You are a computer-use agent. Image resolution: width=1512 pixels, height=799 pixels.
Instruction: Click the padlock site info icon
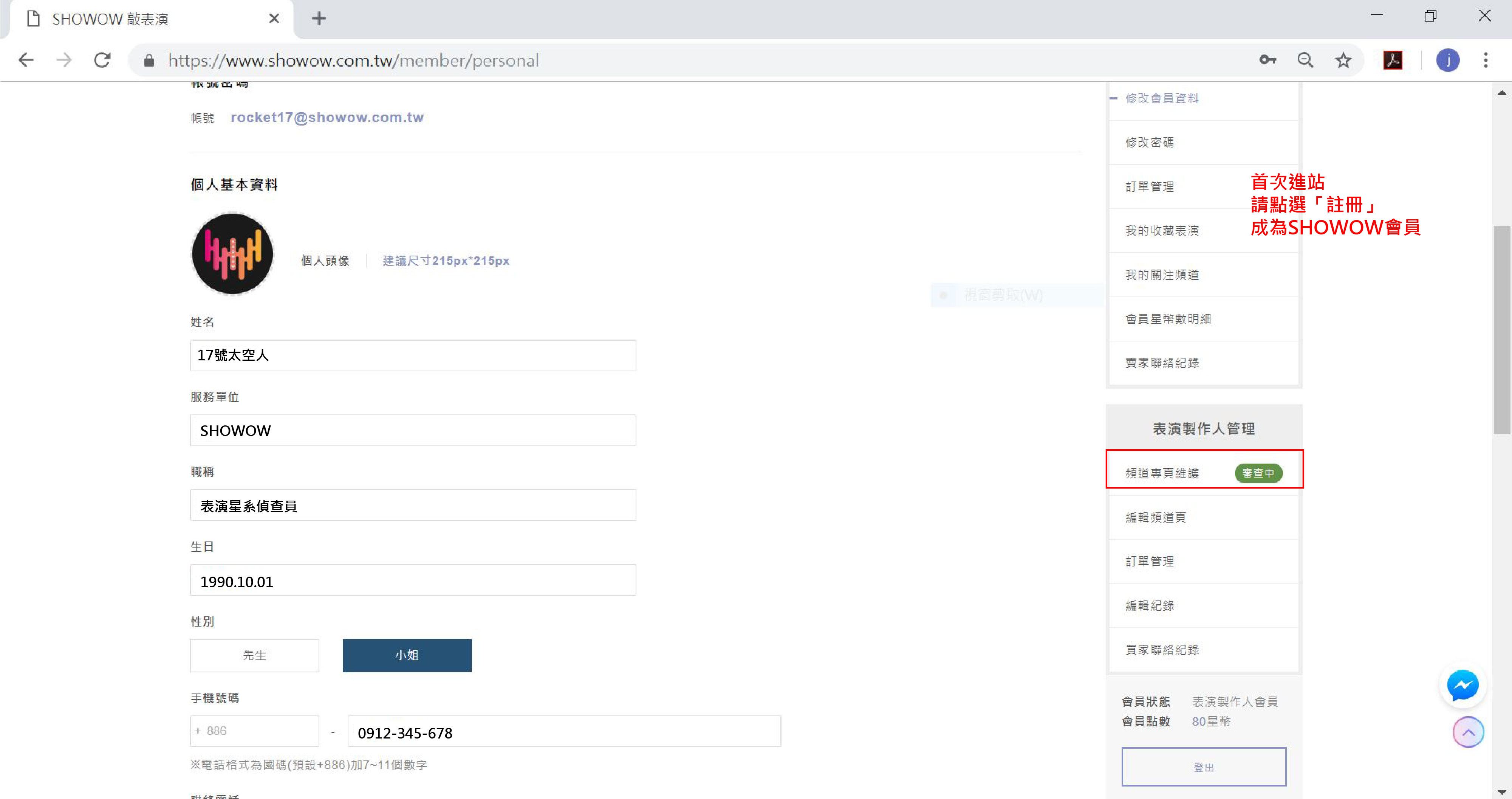pyautogui.click(x=149, y=61)
